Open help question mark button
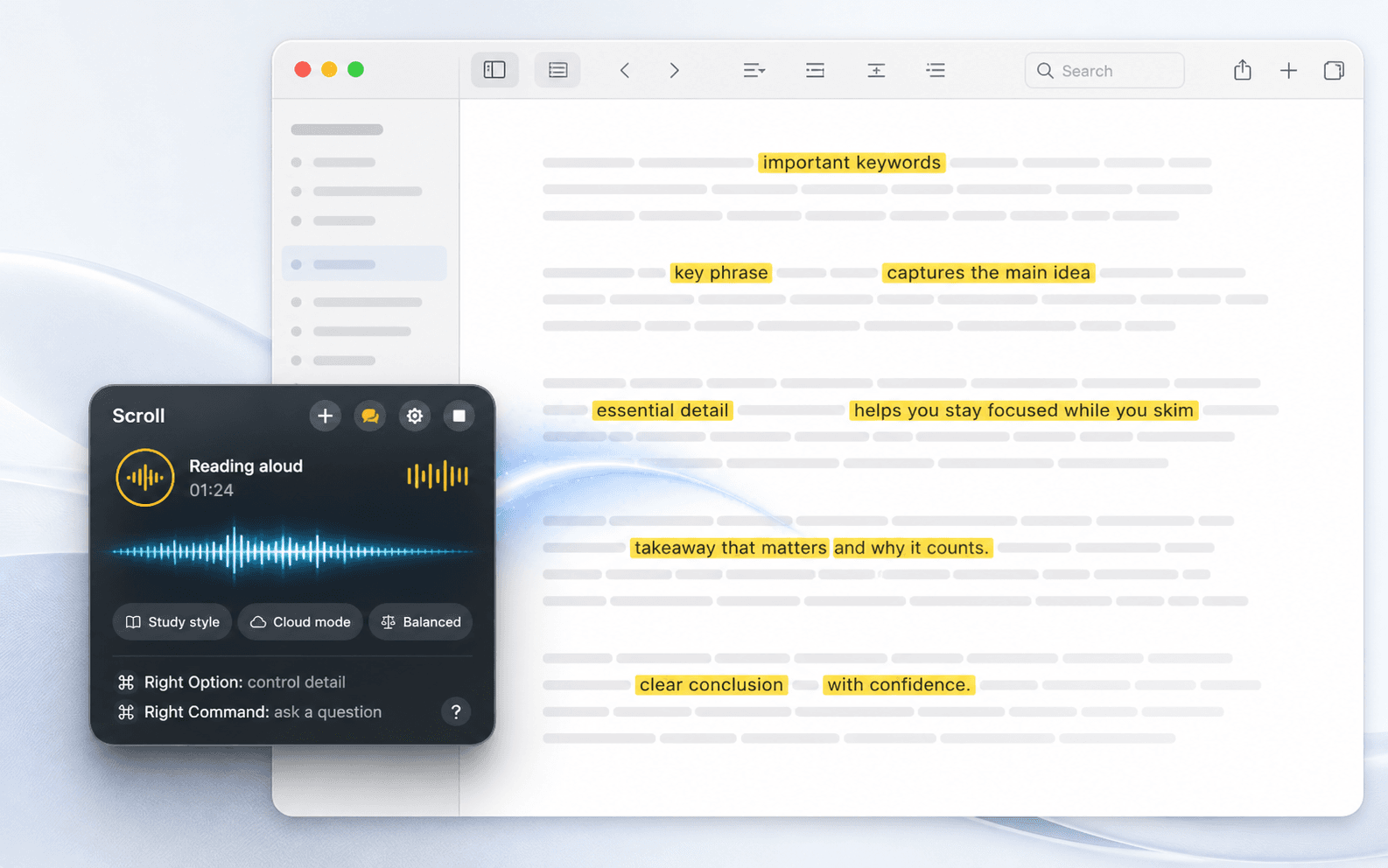The width and height of the screenshot is (1388, 868). tap(456, 712)
